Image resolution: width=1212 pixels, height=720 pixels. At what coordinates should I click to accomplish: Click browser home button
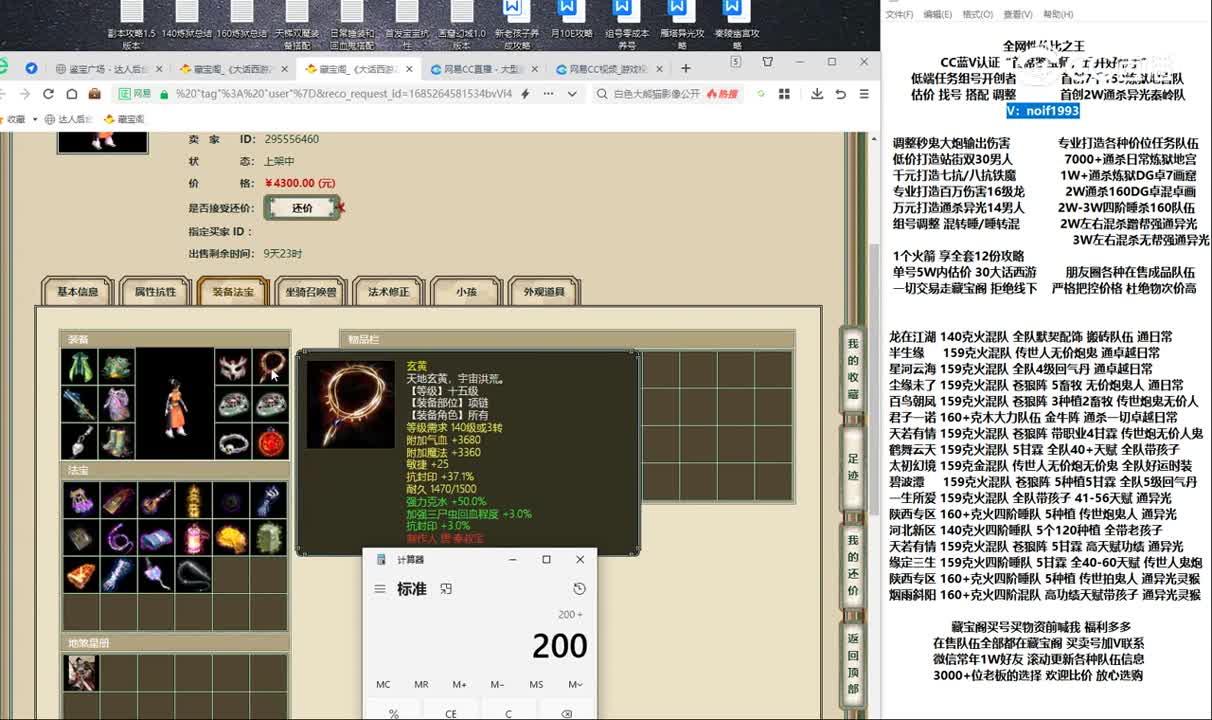point(71,94)
